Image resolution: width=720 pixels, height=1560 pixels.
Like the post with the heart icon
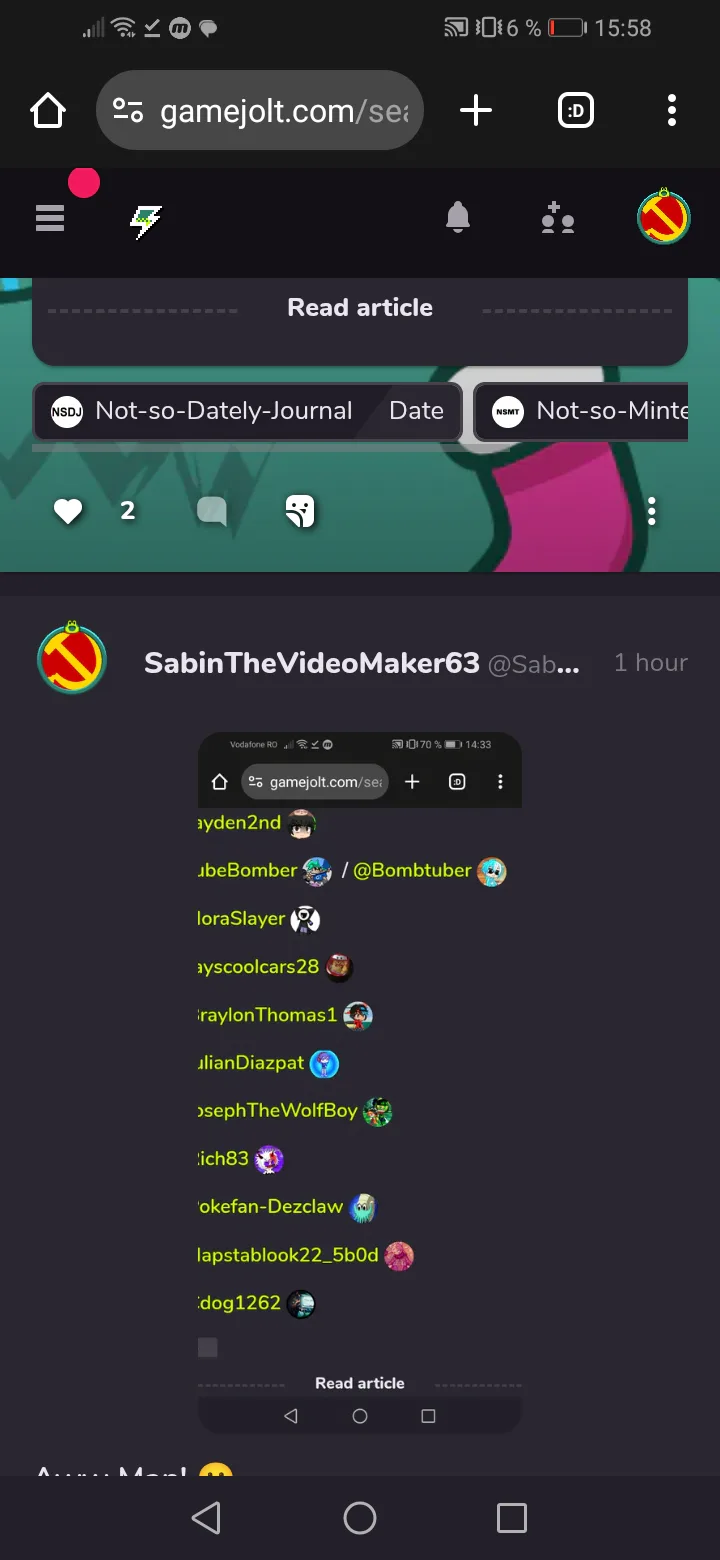click(x=68, y=512)
